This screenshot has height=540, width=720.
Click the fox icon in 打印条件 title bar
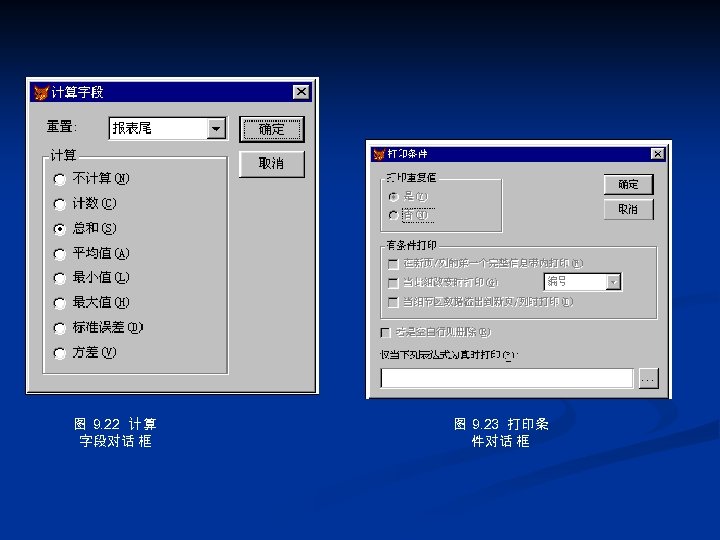379,154
